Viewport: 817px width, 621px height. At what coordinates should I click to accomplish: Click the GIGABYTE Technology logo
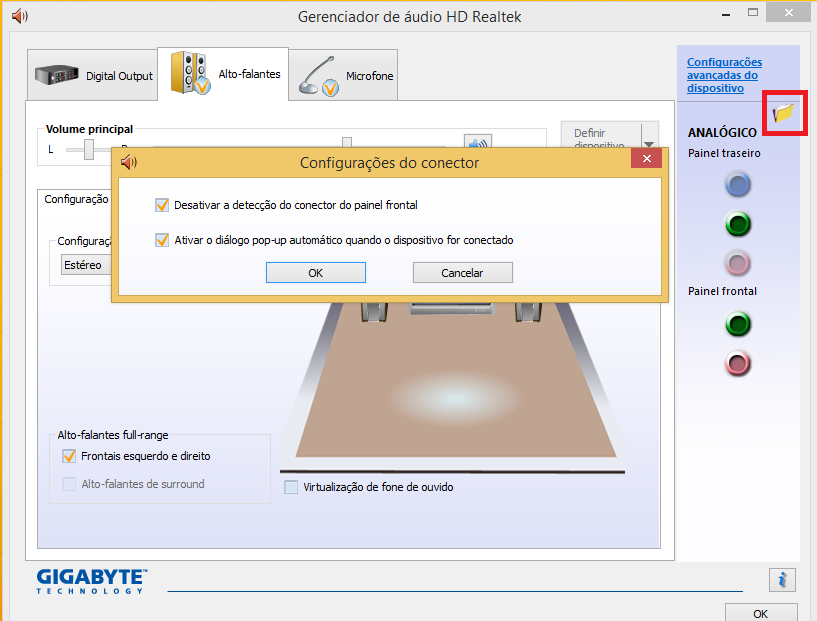tap(92, 581)
